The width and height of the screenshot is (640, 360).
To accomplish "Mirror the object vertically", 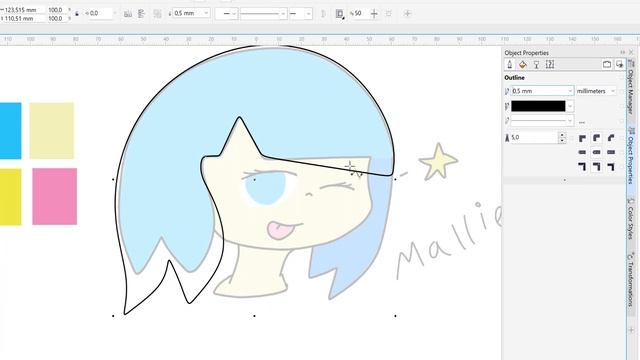I will (141, 13).
